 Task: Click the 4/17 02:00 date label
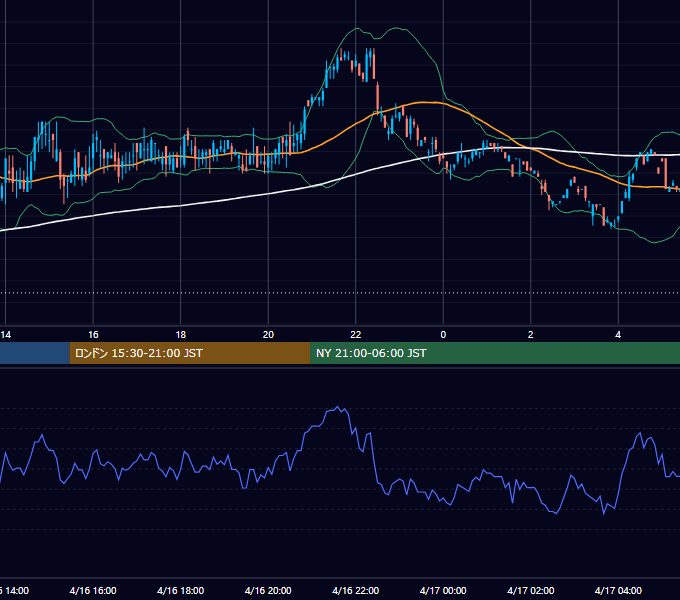[x=531, y=590]
